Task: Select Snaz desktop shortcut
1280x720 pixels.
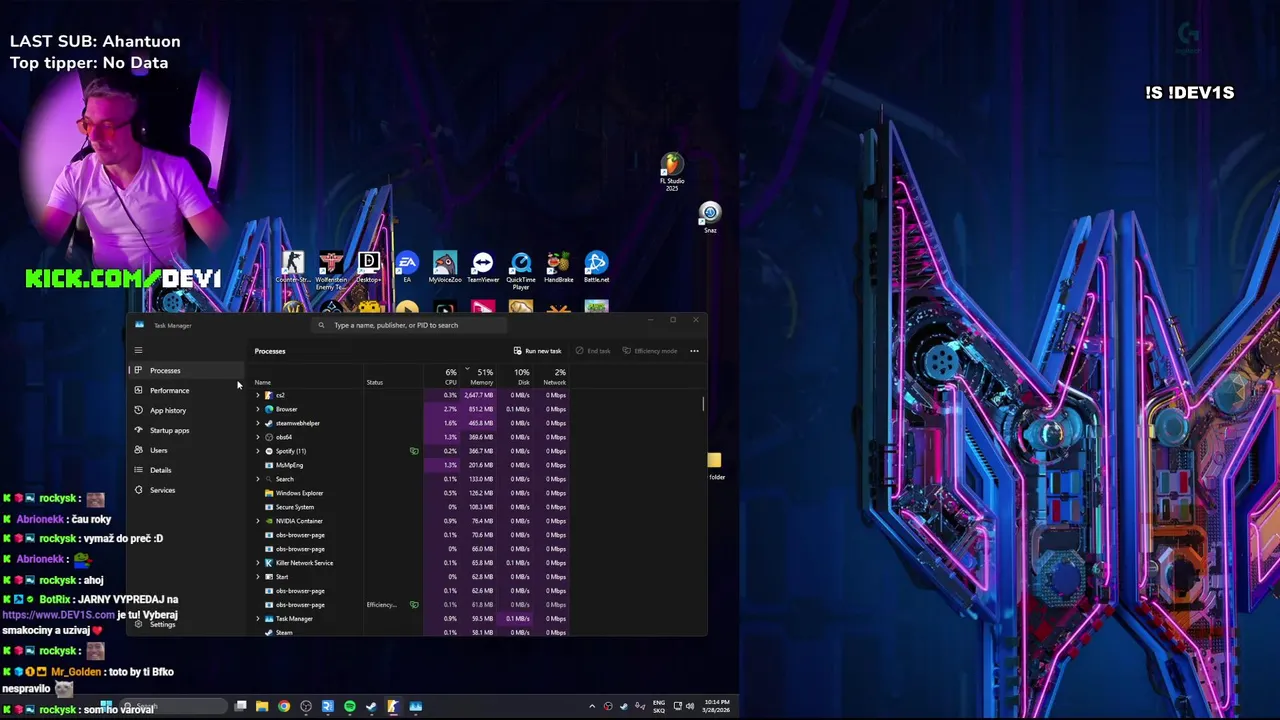Action: point(709,217)
